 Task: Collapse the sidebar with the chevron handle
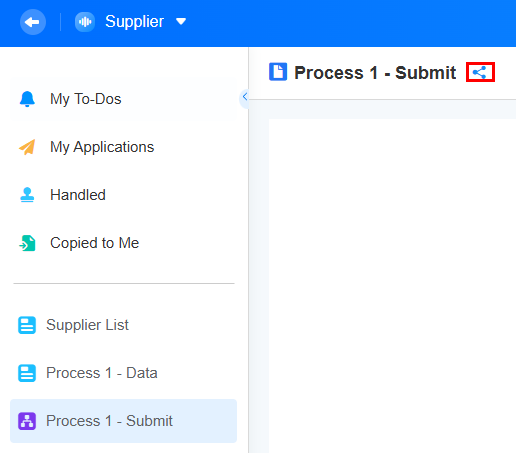click(245, 97)
